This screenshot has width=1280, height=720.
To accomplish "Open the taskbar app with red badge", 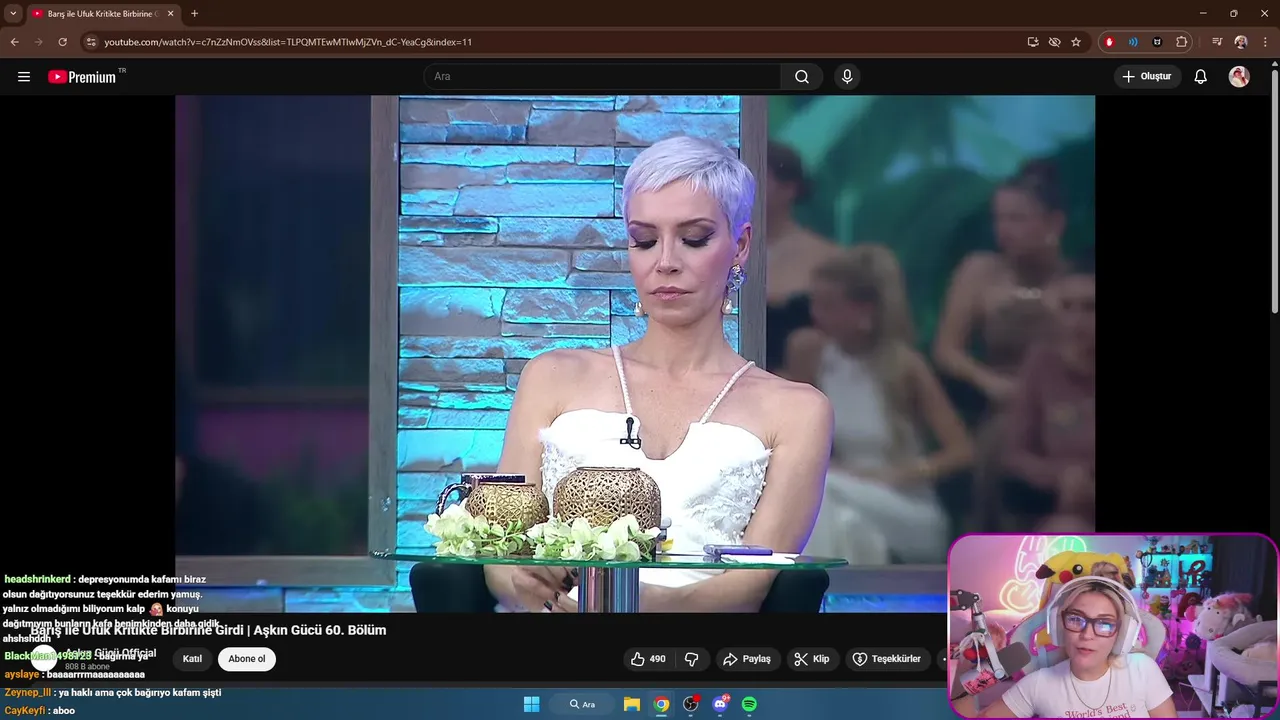I will 690,704.
